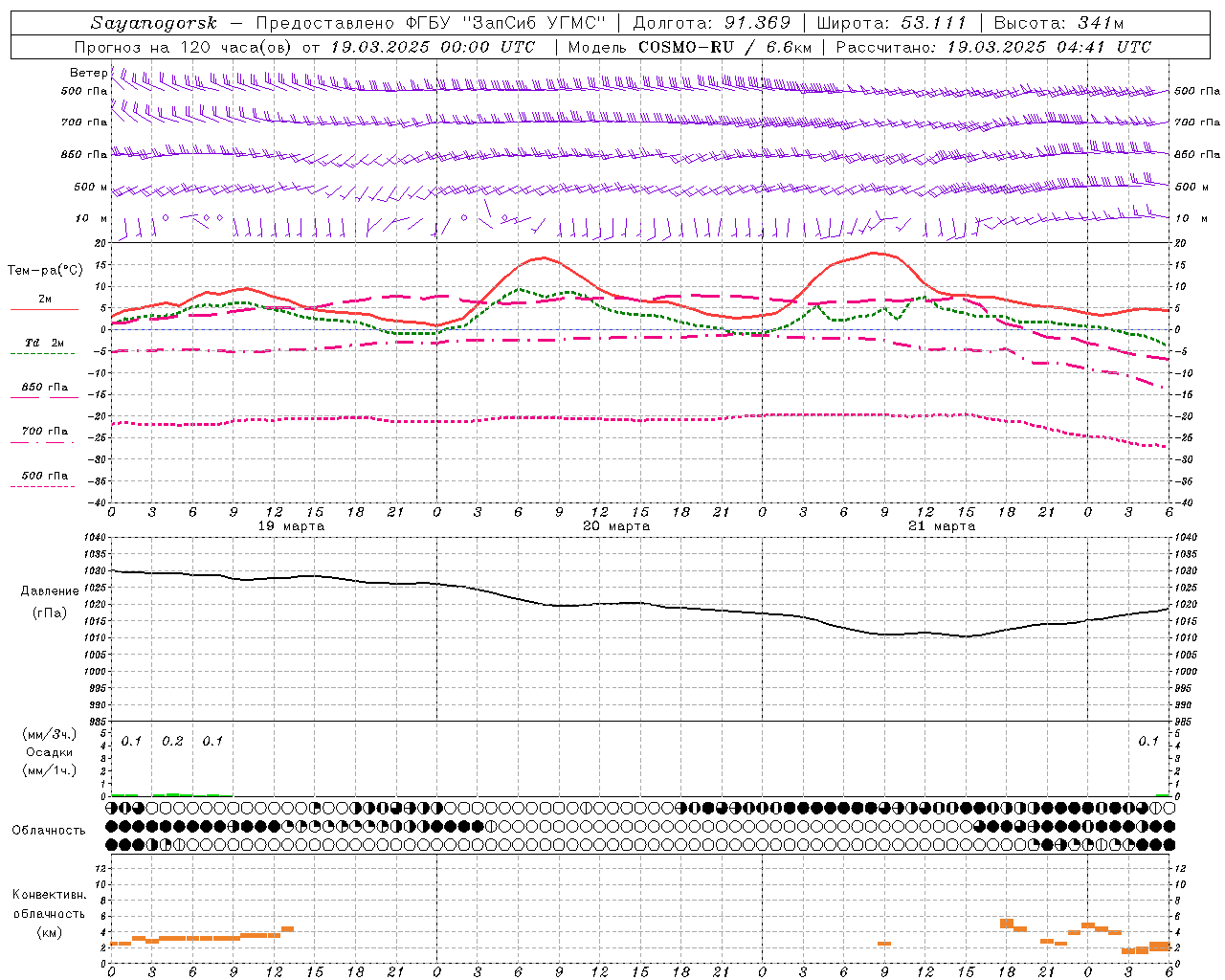Screen dimensions: 1225x980
Task: Click the red line sample under 2м legend
Action: click(44, 309)
